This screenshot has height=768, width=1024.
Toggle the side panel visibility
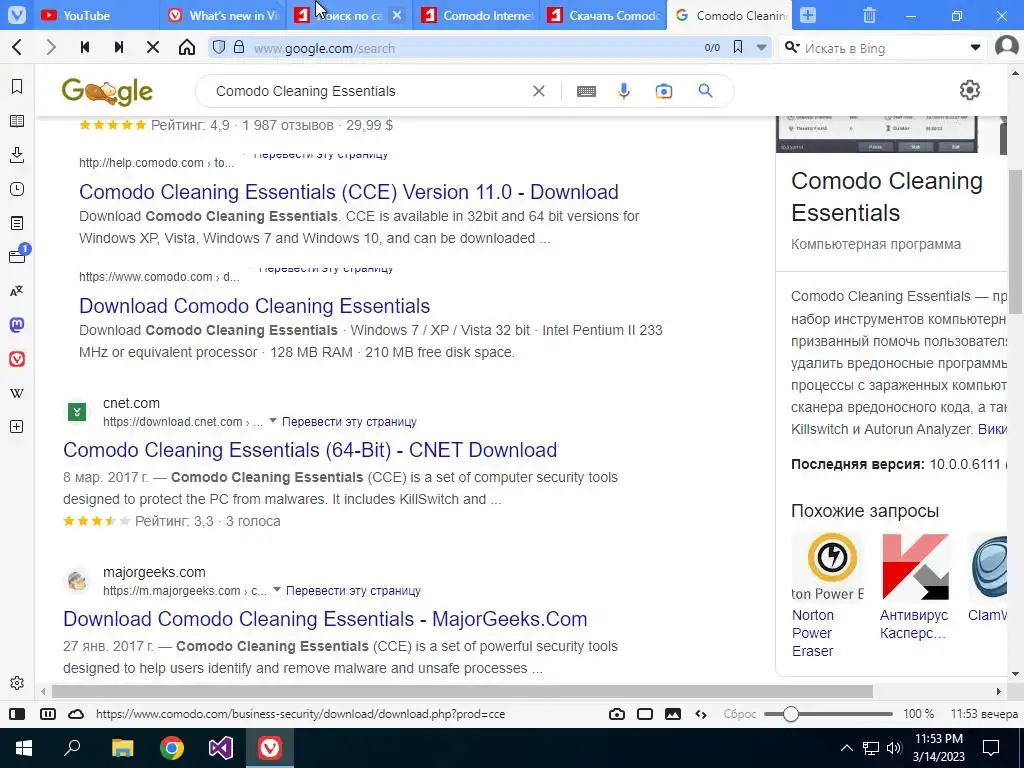click(17, 714)
